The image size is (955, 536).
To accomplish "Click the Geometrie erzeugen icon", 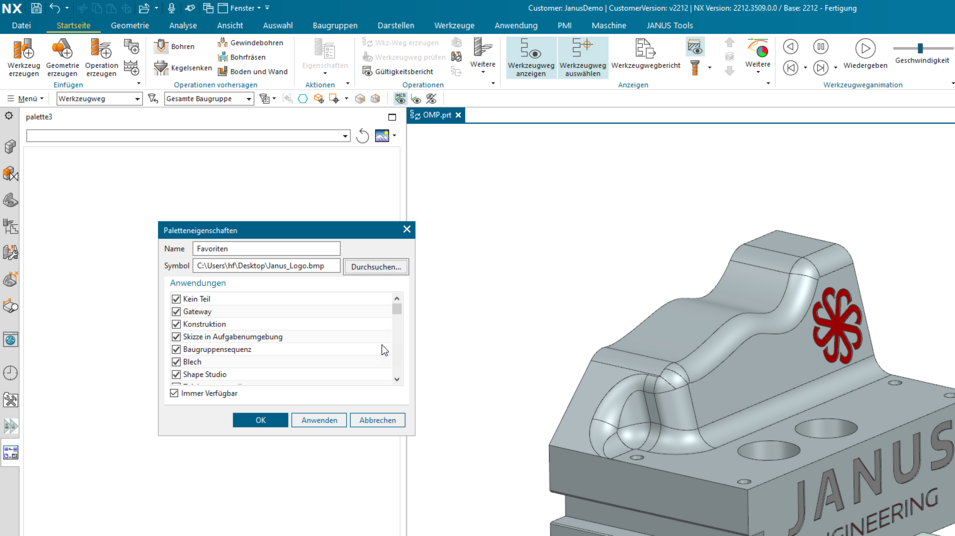I will 62,57.
